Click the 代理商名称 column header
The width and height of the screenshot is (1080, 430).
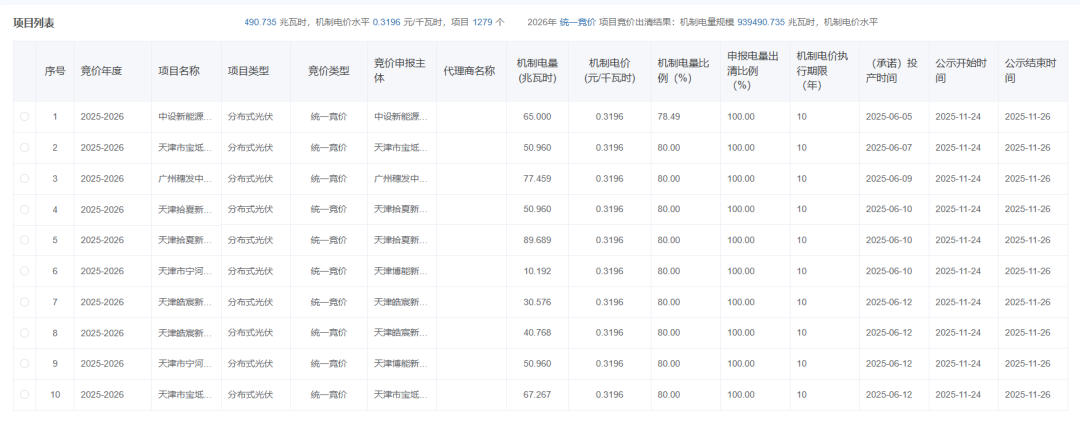(469, 71)
